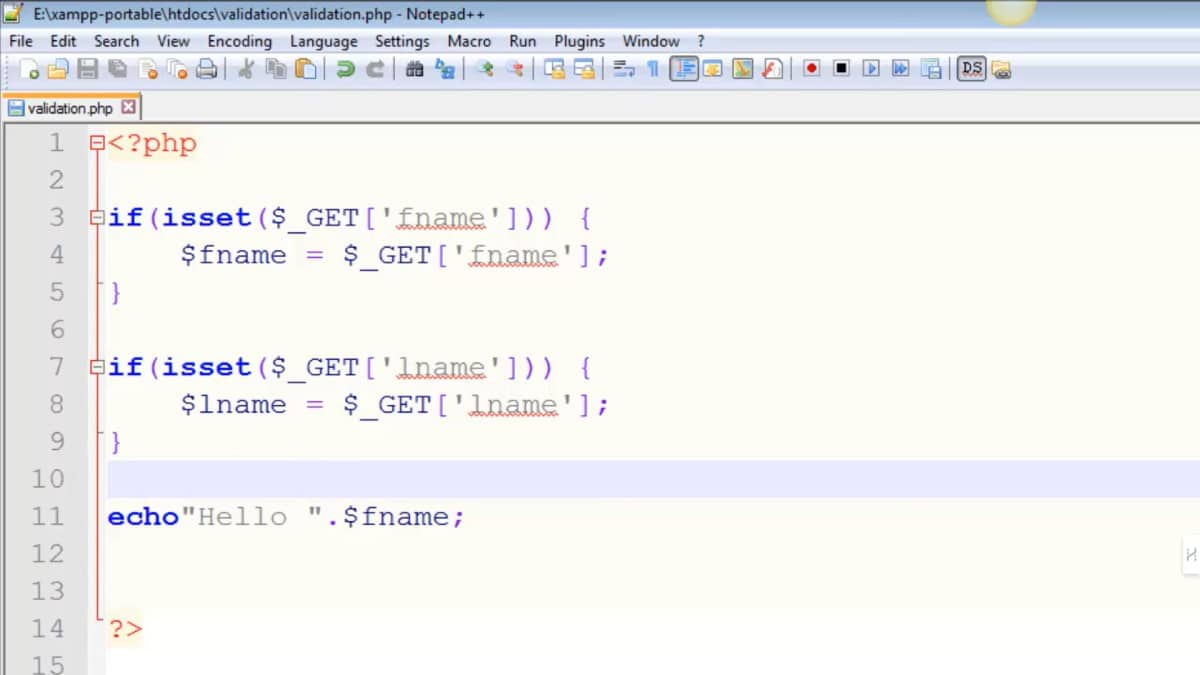Open the Plugins menu

coord(579,41)
